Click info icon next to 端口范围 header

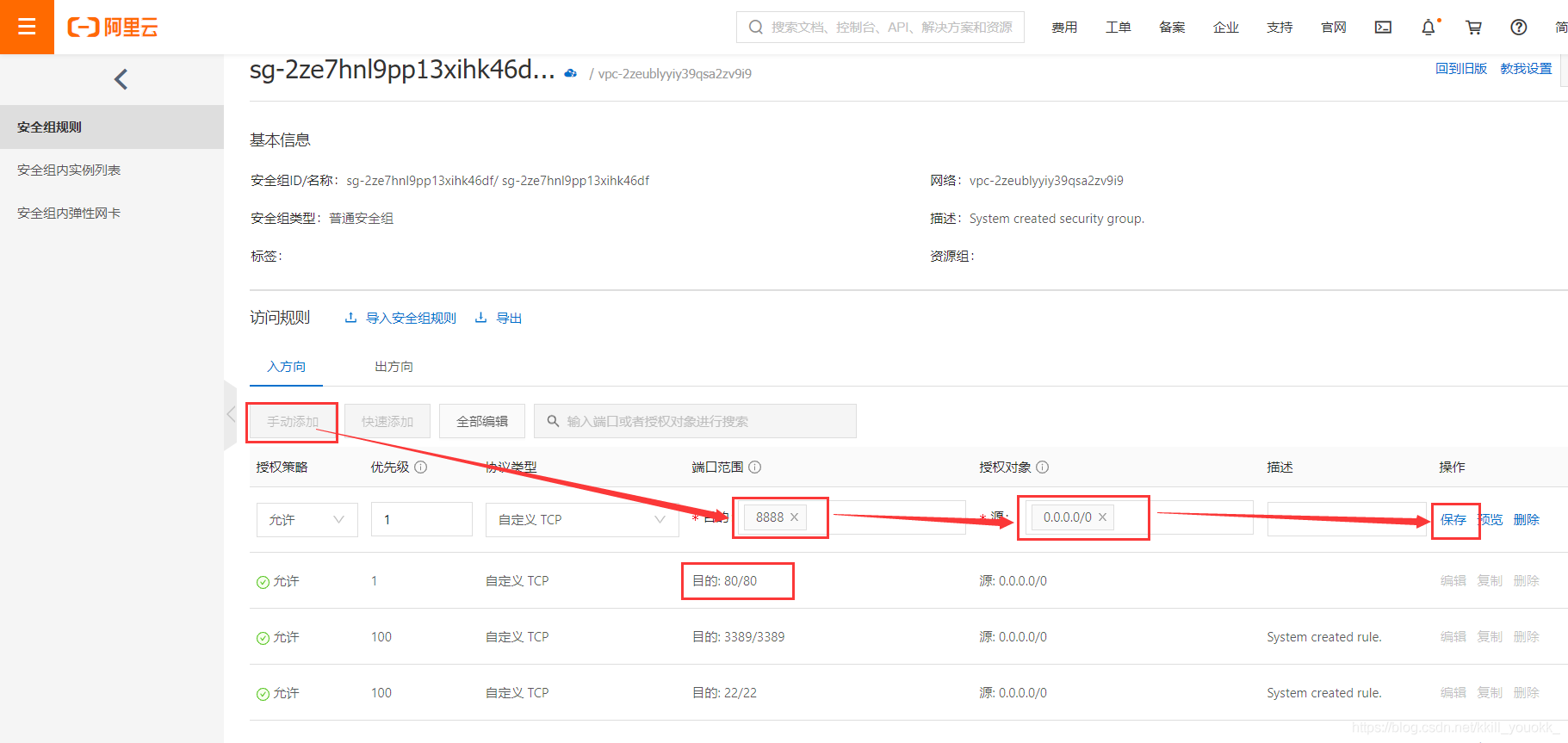(x=754, y=467)
